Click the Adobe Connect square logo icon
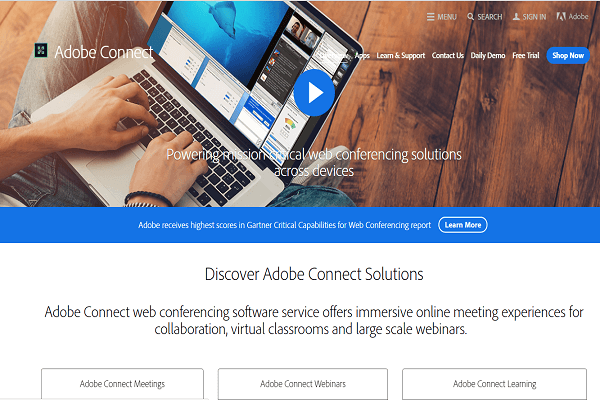Viewport: 600px width, 400px height. point(41,50)
